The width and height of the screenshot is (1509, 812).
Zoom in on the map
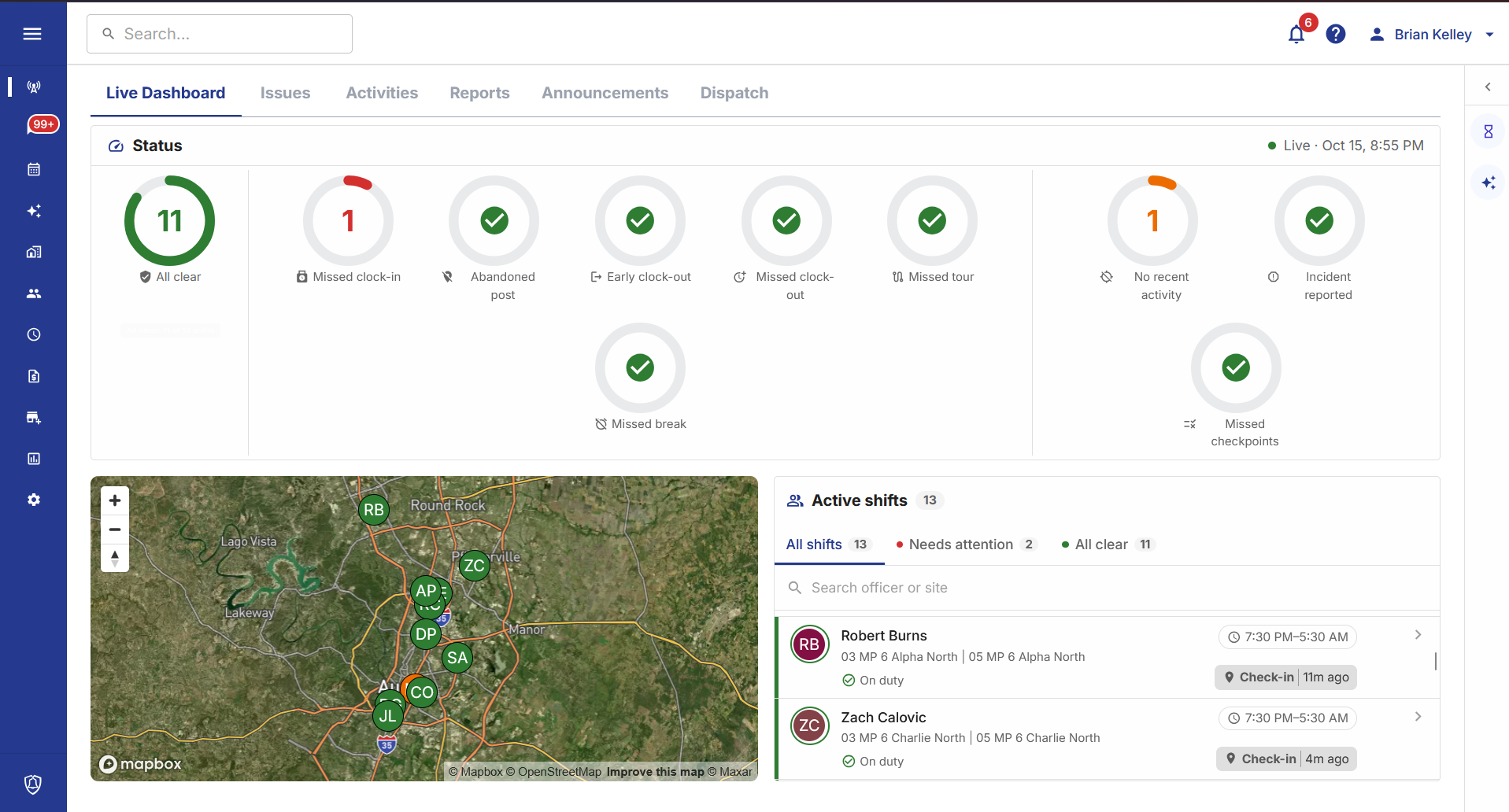pos(115,500)
